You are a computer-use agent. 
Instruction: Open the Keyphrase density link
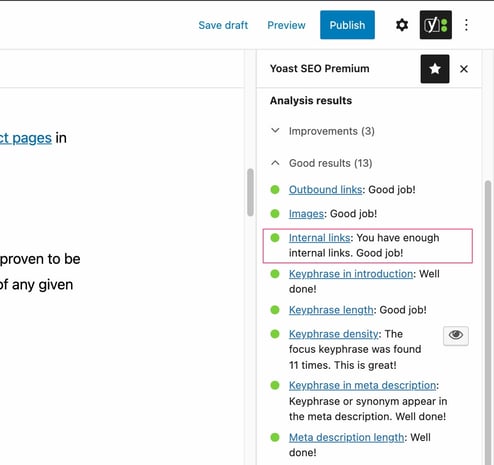(x=334, y=334)
